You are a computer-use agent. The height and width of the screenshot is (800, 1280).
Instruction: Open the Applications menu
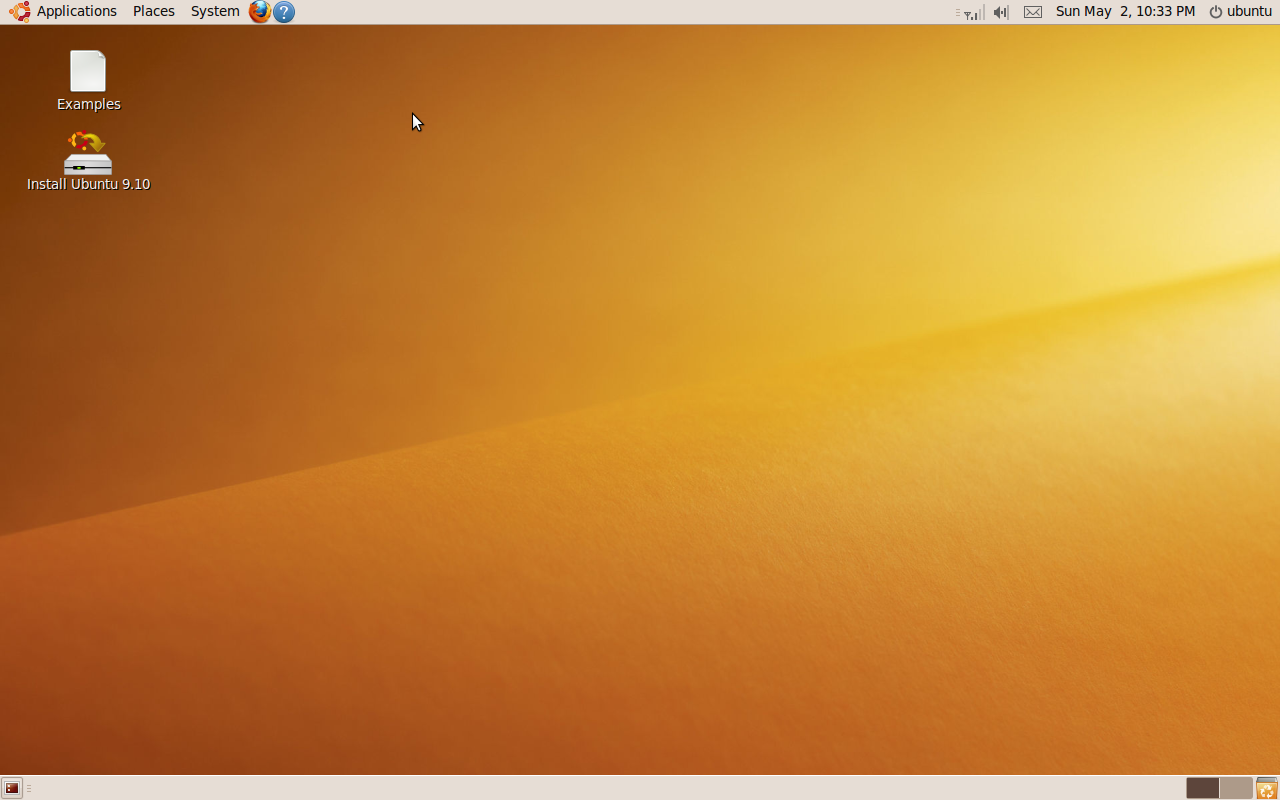(77, 12)
